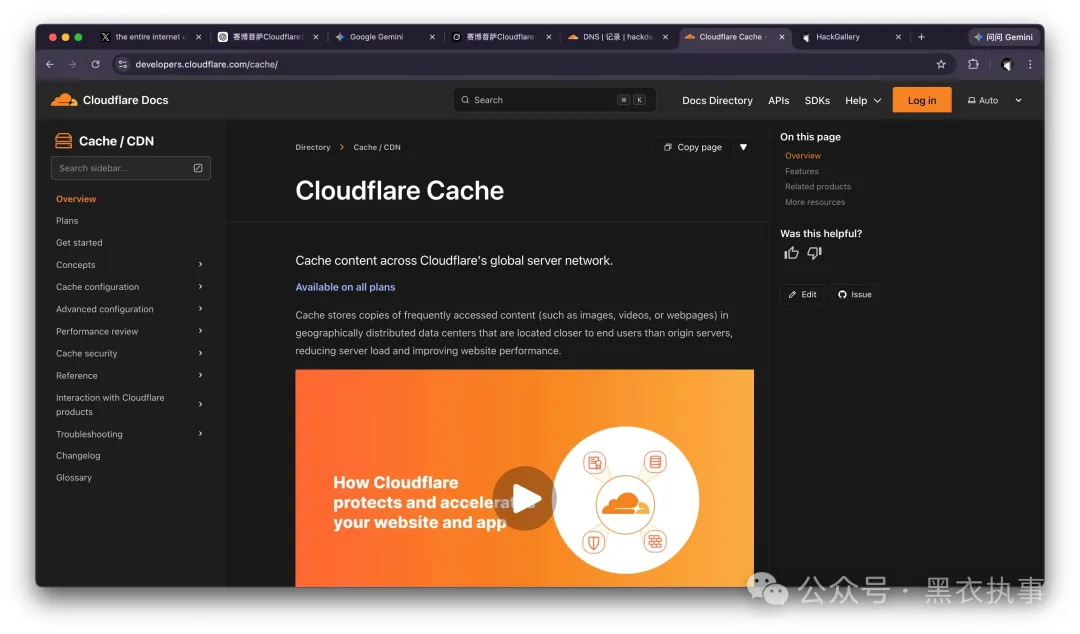Open Glossary in sidebar
The image size is (1080, 634).
pos(74,478)
